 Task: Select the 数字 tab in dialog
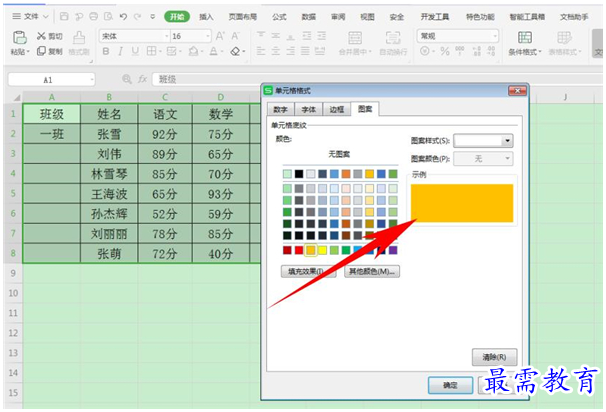pos(281,109)
